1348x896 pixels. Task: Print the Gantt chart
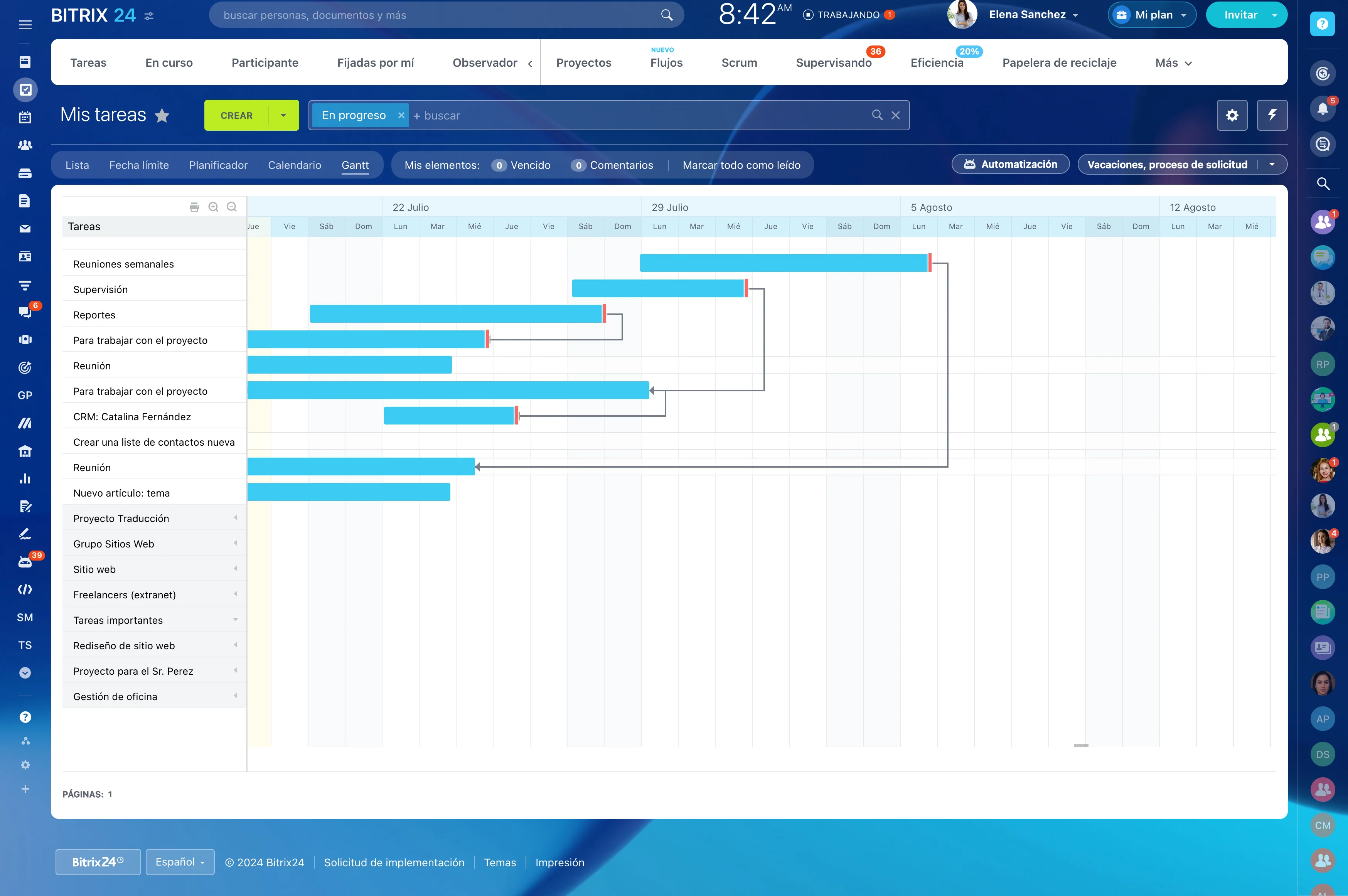tap(194, 206)
